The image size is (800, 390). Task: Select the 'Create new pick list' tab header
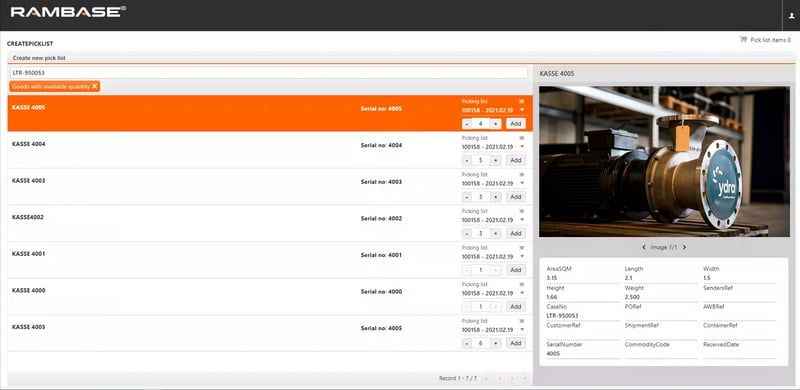pyautogui.click(x=39, y=58)
